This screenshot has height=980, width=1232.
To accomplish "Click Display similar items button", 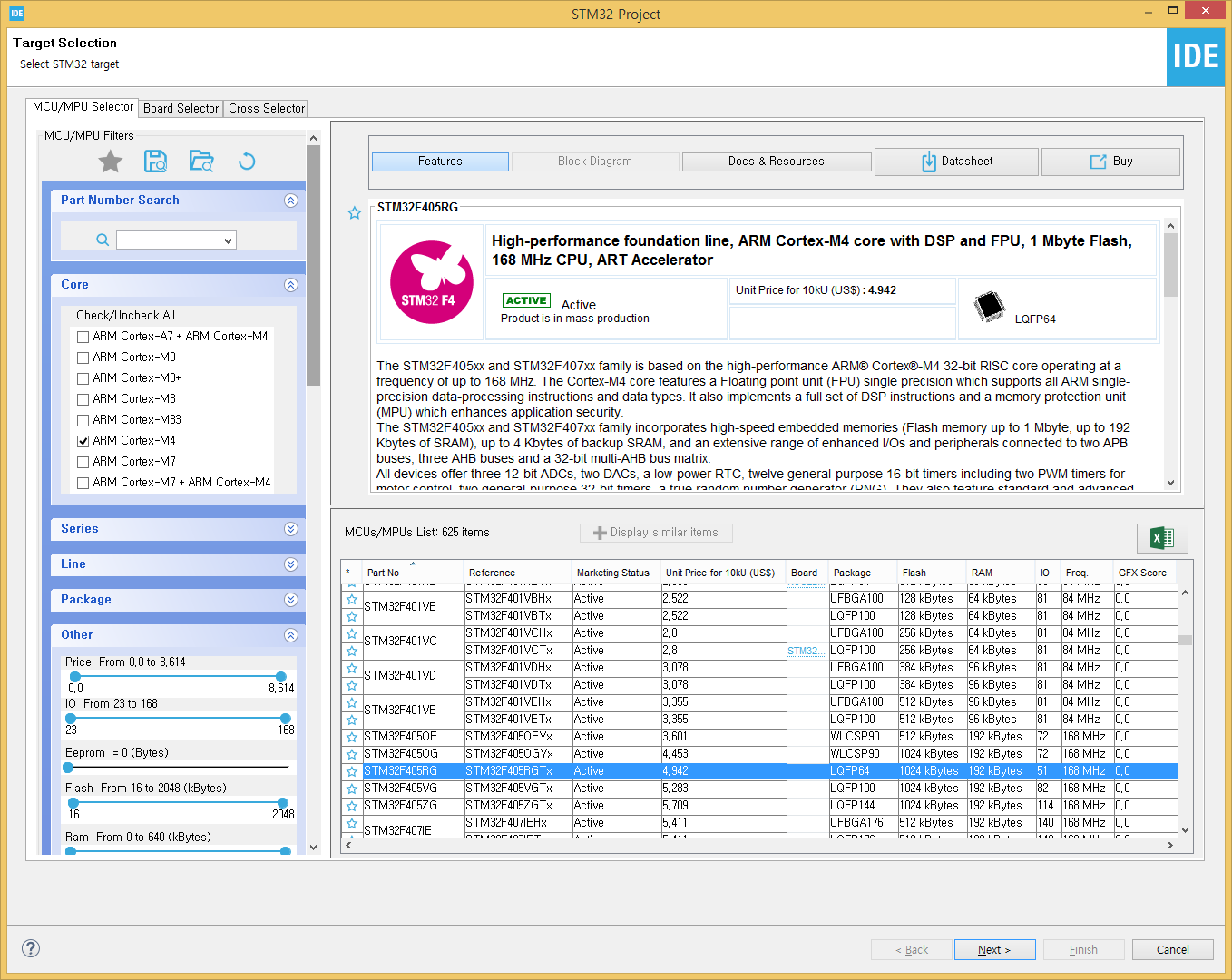I will click(656, 533).
